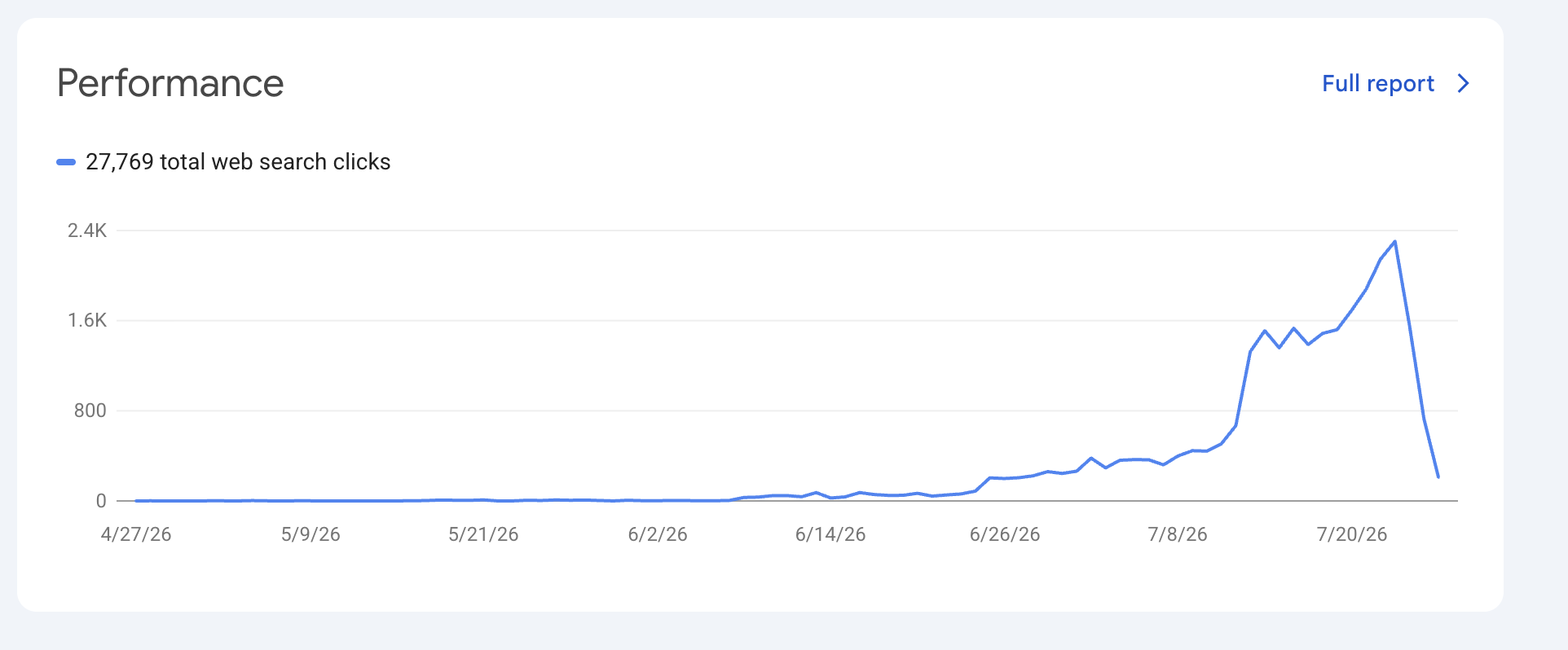Click the 6/14/26 date label
Viewport: 1568px width, 650px height.
click(x=830, y=534)
